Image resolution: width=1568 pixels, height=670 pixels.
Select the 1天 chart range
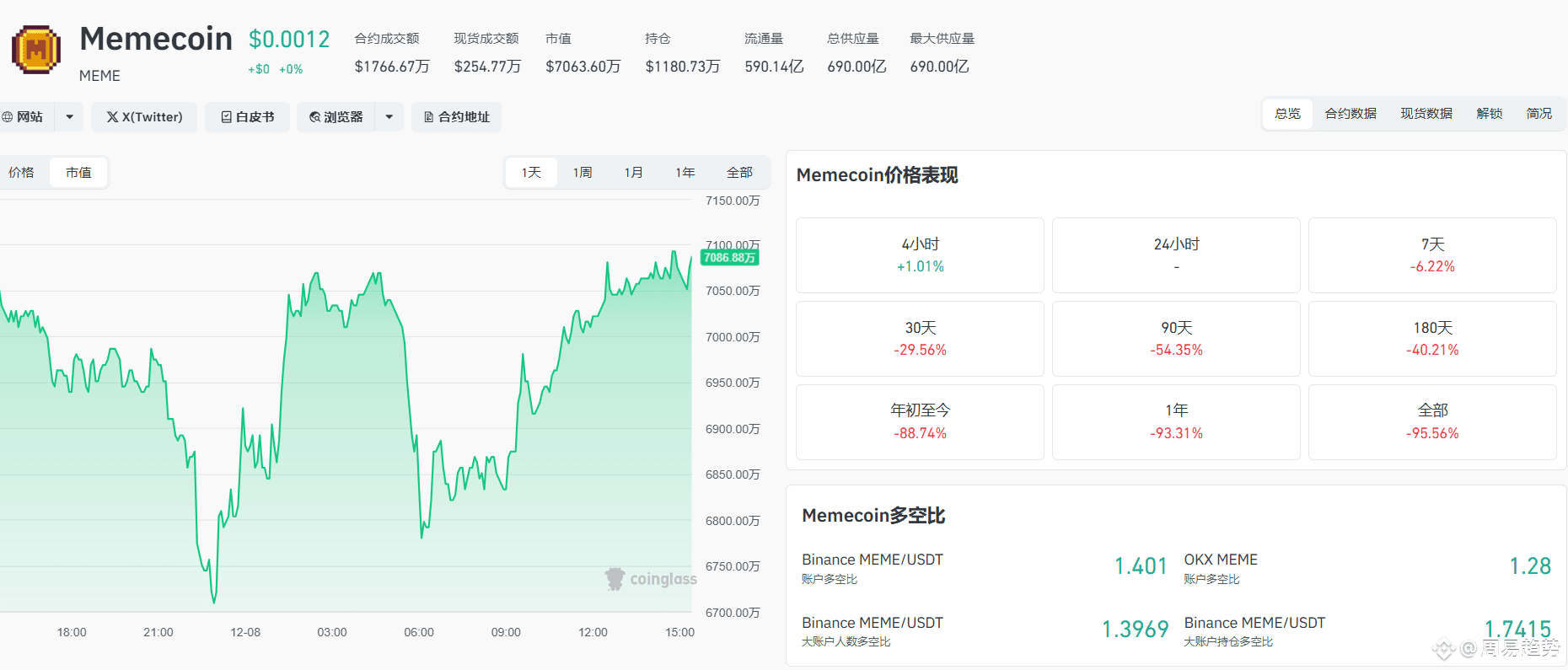point(531,173)
